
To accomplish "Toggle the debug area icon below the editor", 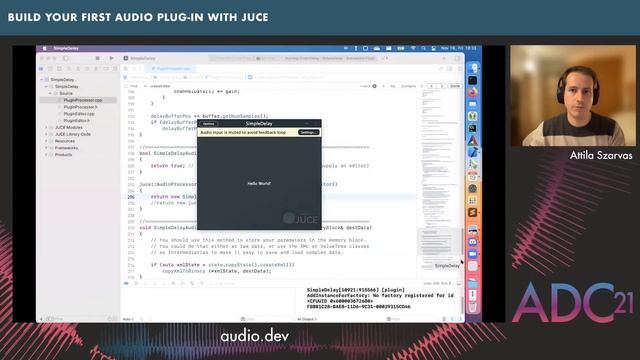I will tap(126, 283).
